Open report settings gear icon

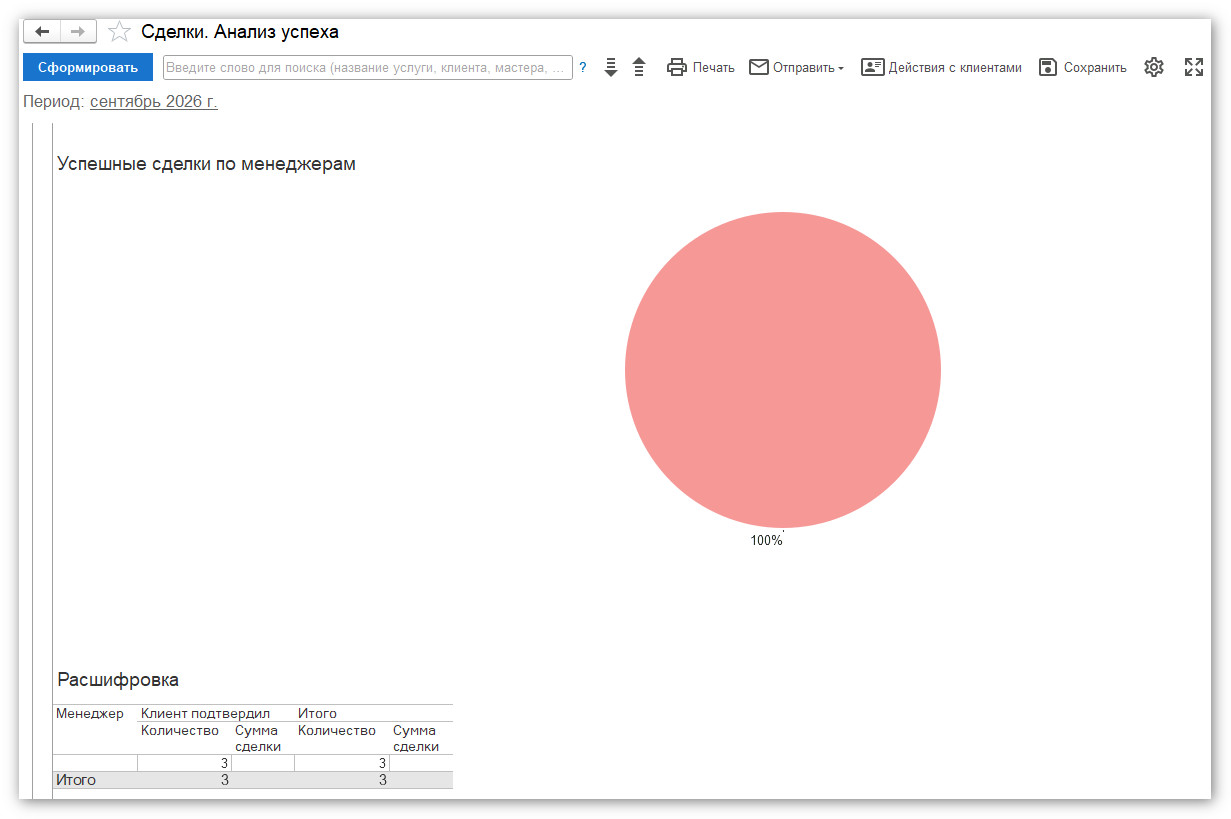click(1154, 67)
